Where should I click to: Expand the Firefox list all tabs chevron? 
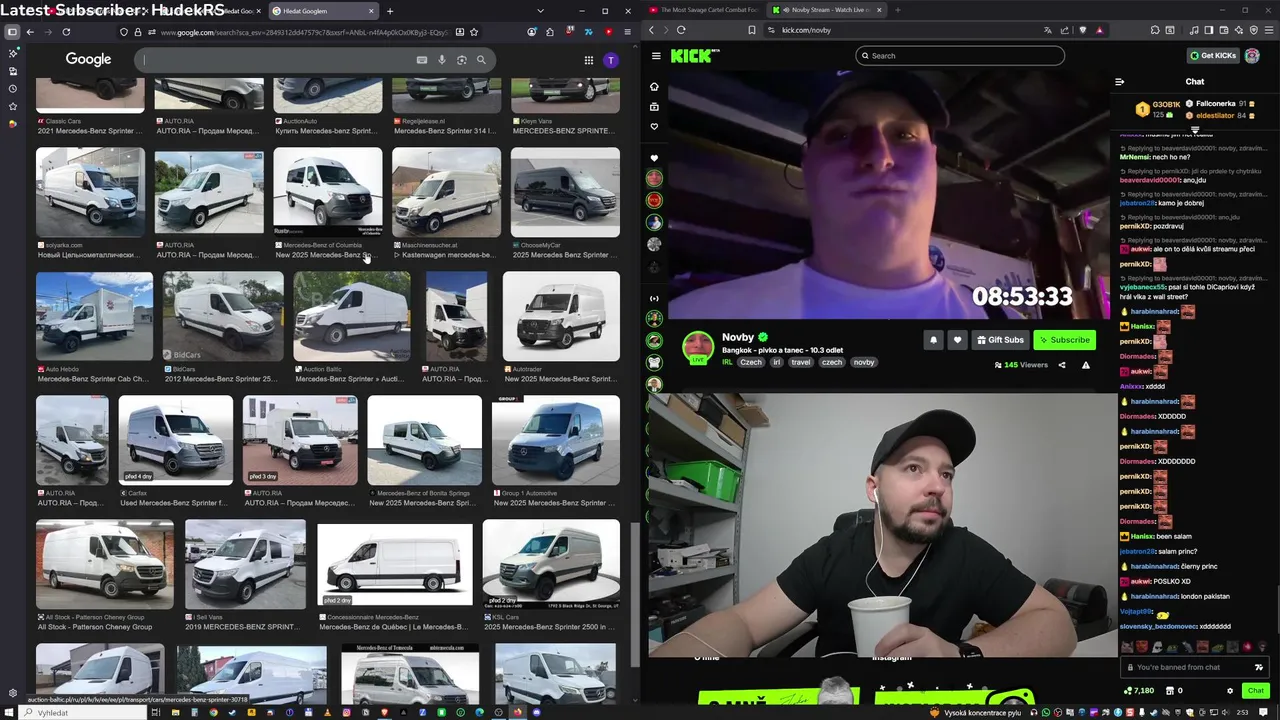[x=541, y=11]
